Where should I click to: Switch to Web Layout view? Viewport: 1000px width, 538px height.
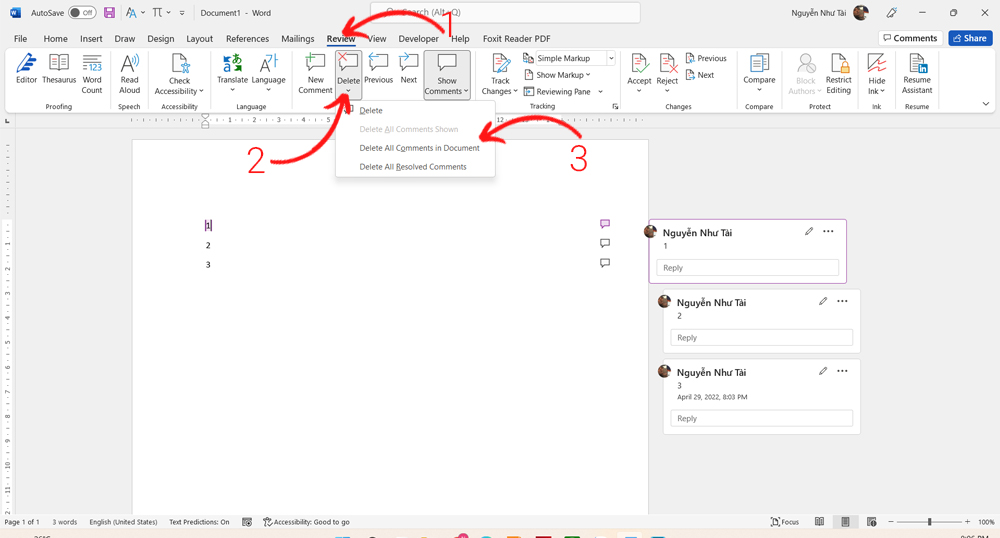(x=871, y=522)
